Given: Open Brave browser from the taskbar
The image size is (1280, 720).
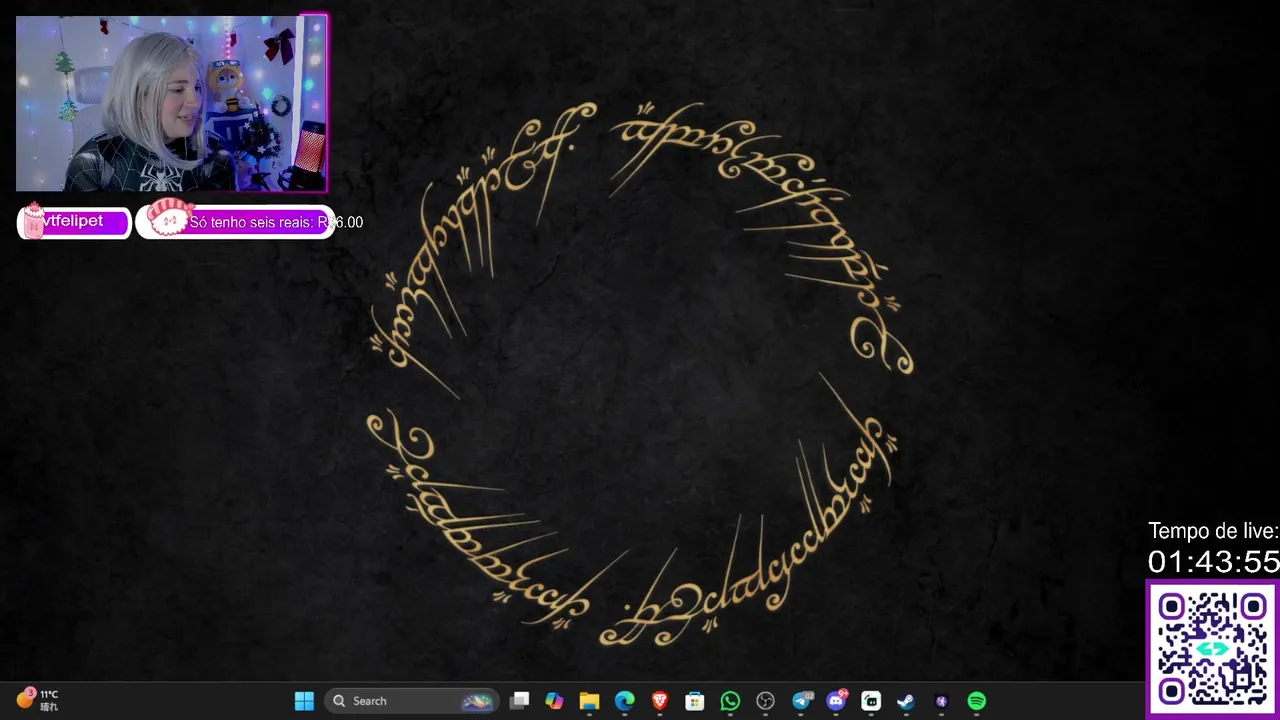Looking at the screenshot, I should (x=660, y=701).
